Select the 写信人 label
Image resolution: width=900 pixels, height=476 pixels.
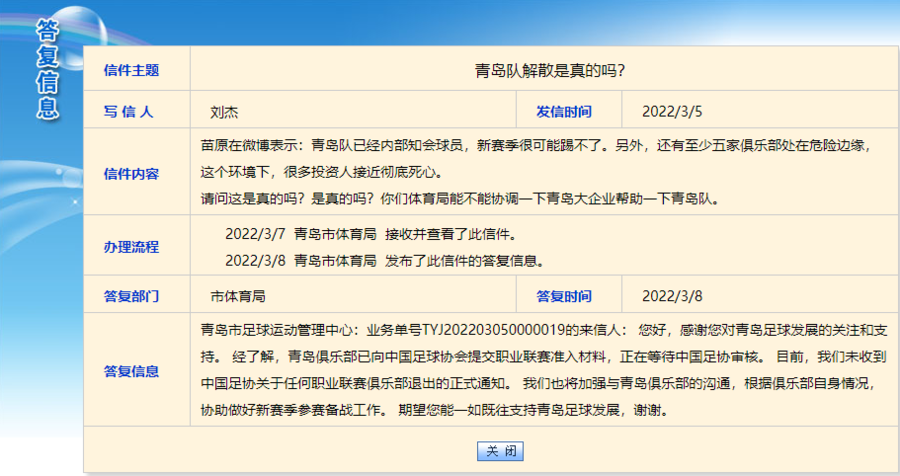(129, 112)
